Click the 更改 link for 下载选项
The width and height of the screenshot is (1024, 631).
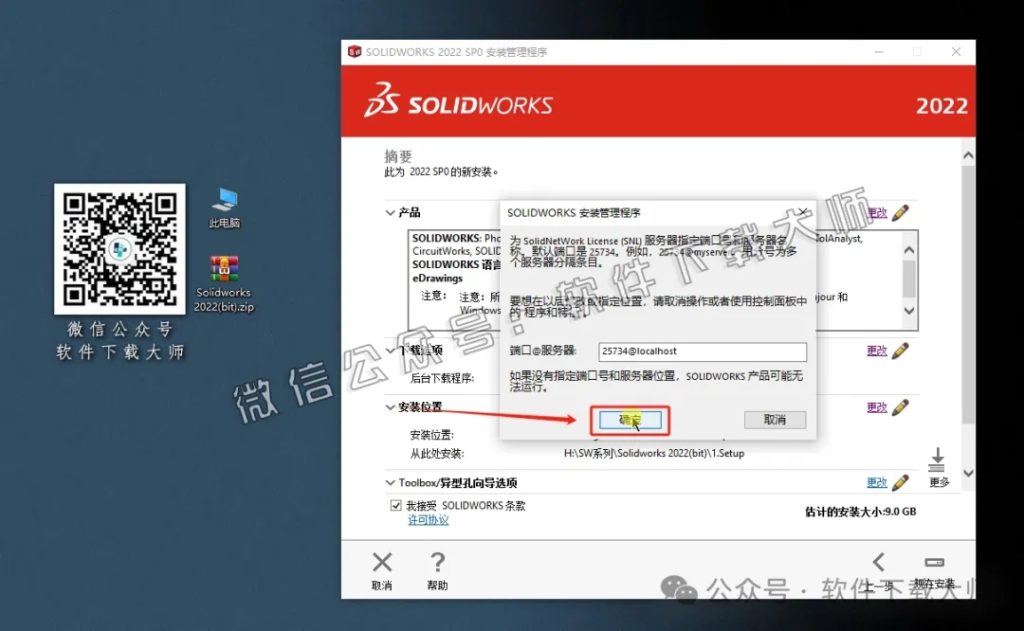[877, 351]
